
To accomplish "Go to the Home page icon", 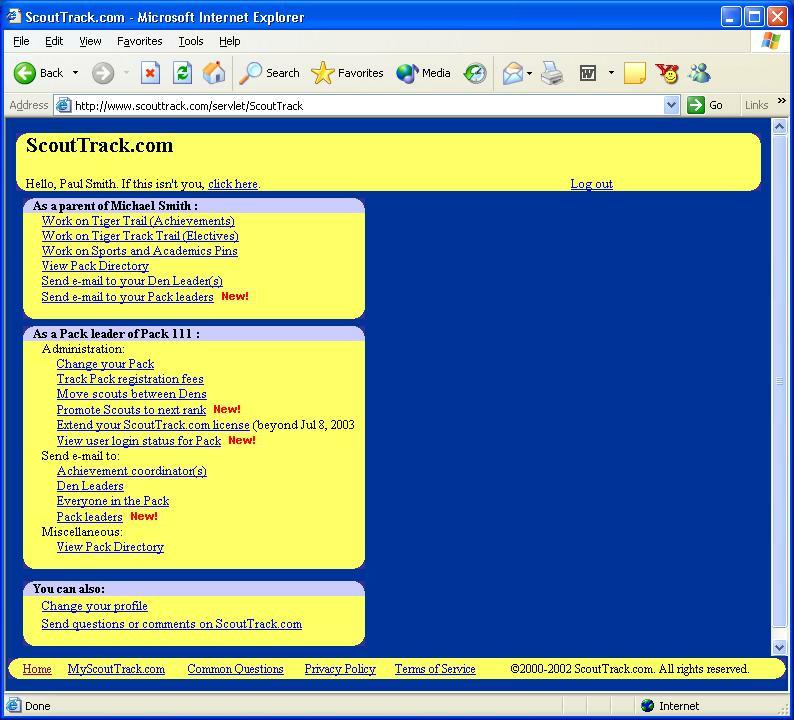I will tap(214, 73).
